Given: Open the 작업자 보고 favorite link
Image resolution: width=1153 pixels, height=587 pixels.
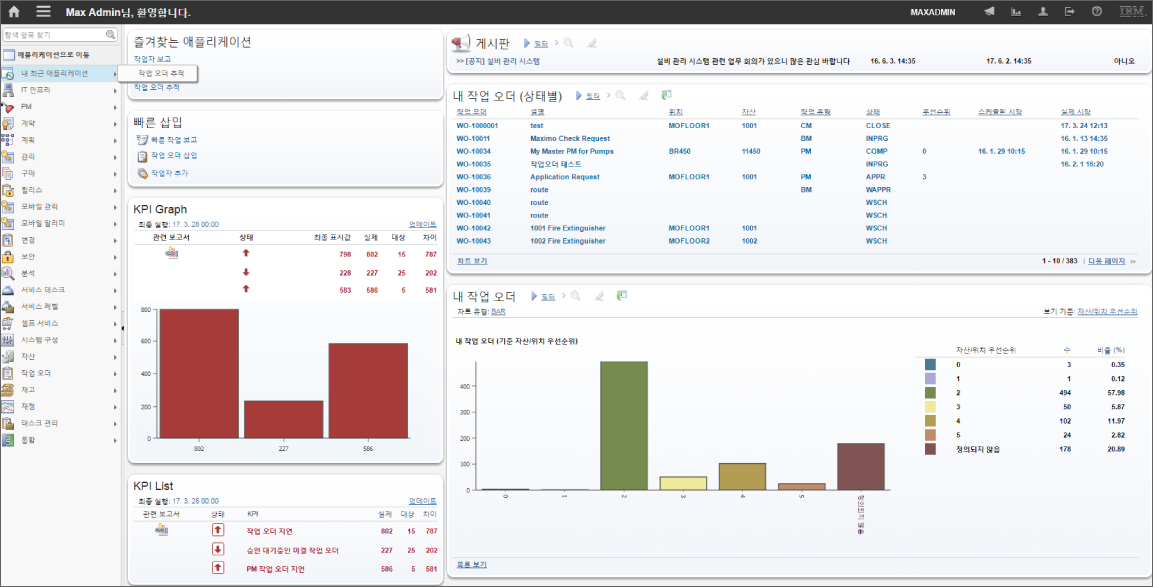Looking at the screenshot, I should pyautogui.click(x=153, y=58).
